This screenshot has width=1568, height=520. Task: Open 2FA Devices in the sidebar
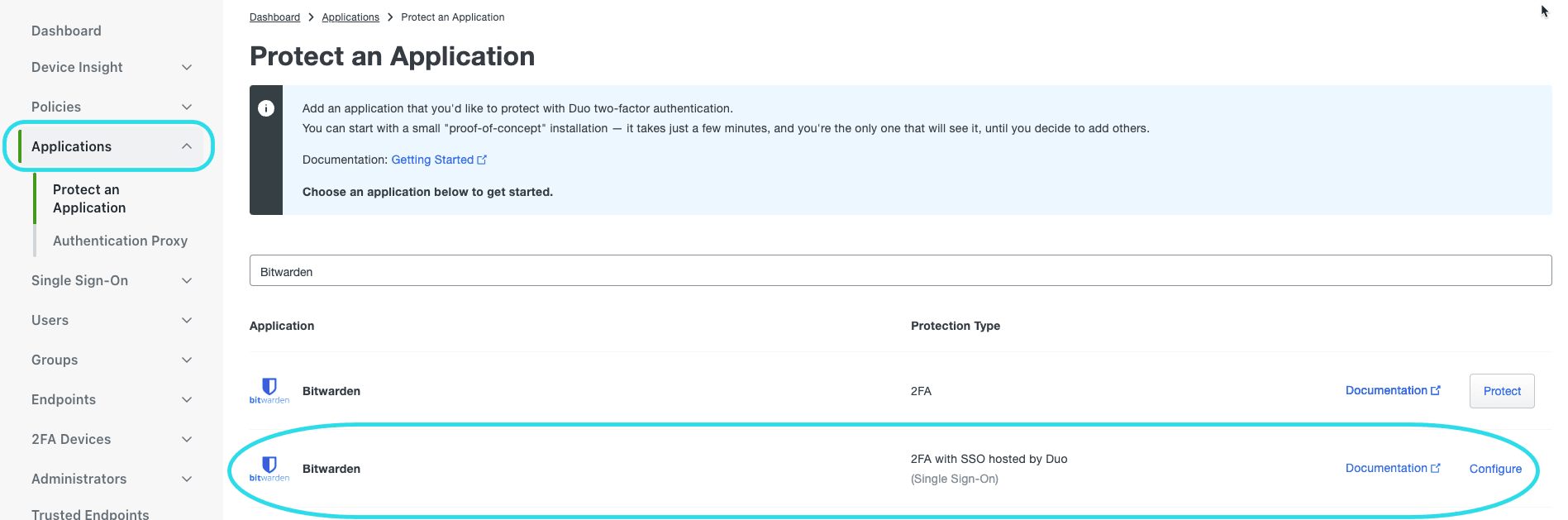tap(71, 439)
